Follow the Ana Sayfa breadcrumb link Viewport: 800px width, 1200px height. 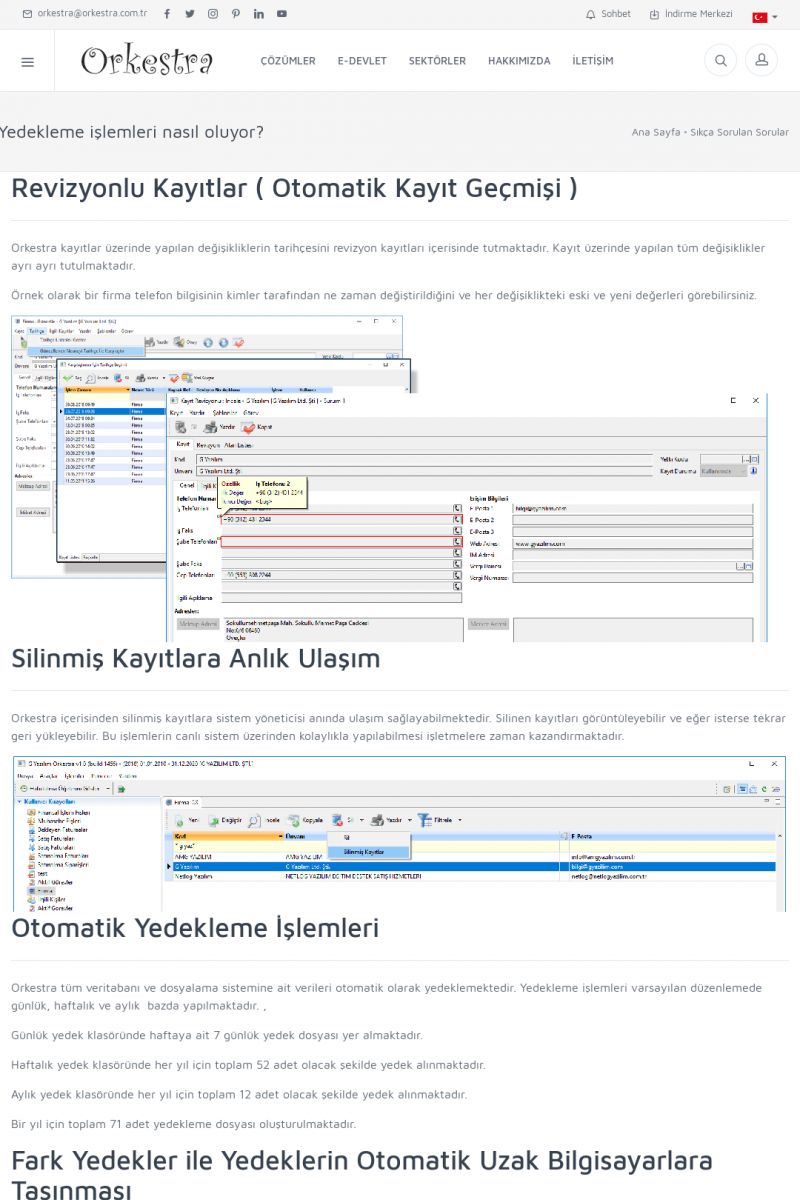pyautogui.click(x=656, y=132)
